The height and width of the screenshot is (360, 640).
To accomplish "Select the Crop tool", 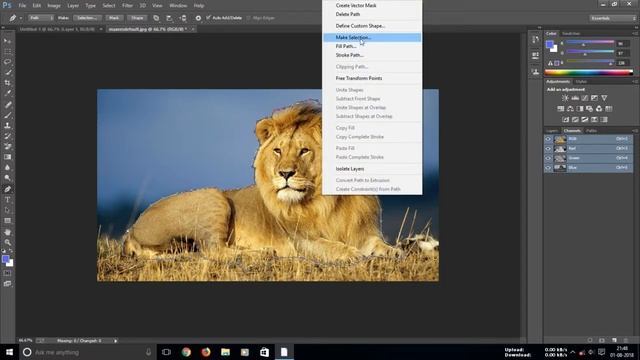I will pos(7,83).
